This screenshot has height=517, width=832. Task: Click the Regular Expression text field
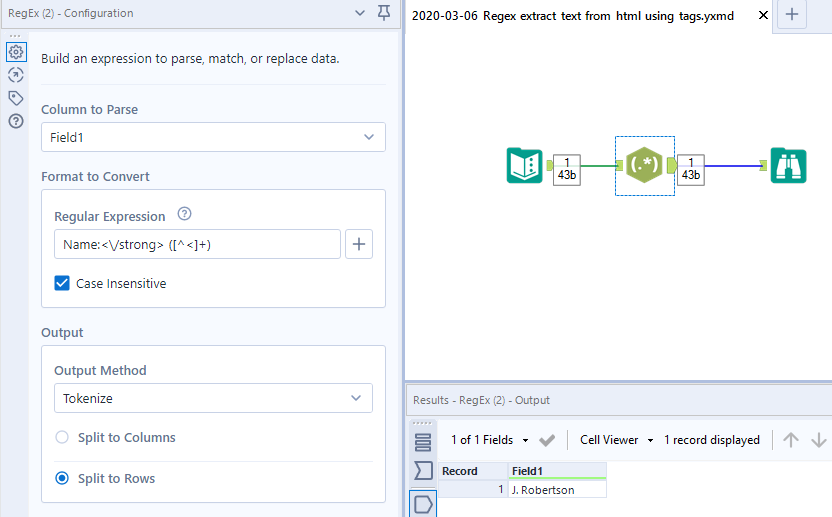(197, 244)
